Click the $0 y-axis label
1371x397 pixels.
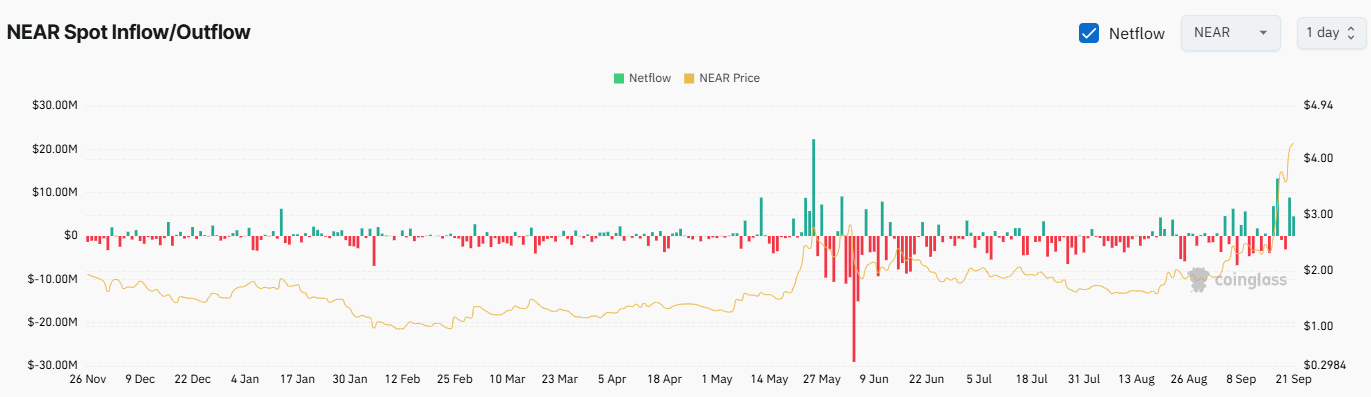[71, 235]
